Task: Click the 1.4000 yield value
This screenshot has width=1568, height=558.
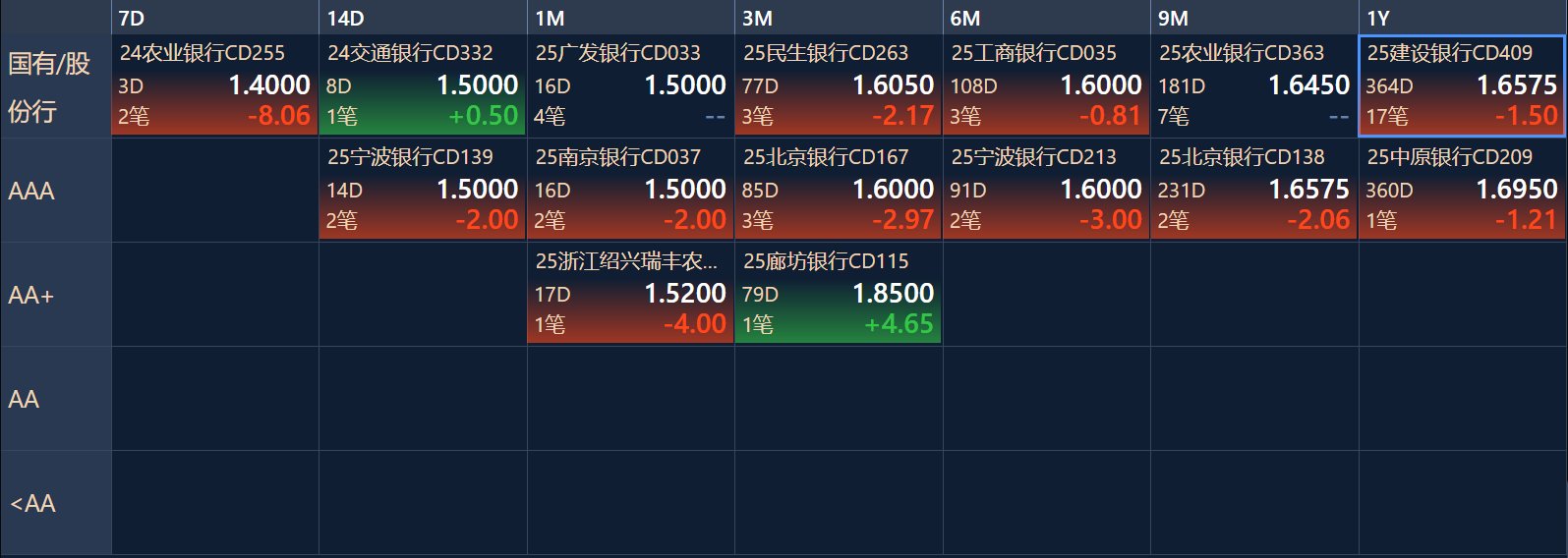Action: (269, 85)
